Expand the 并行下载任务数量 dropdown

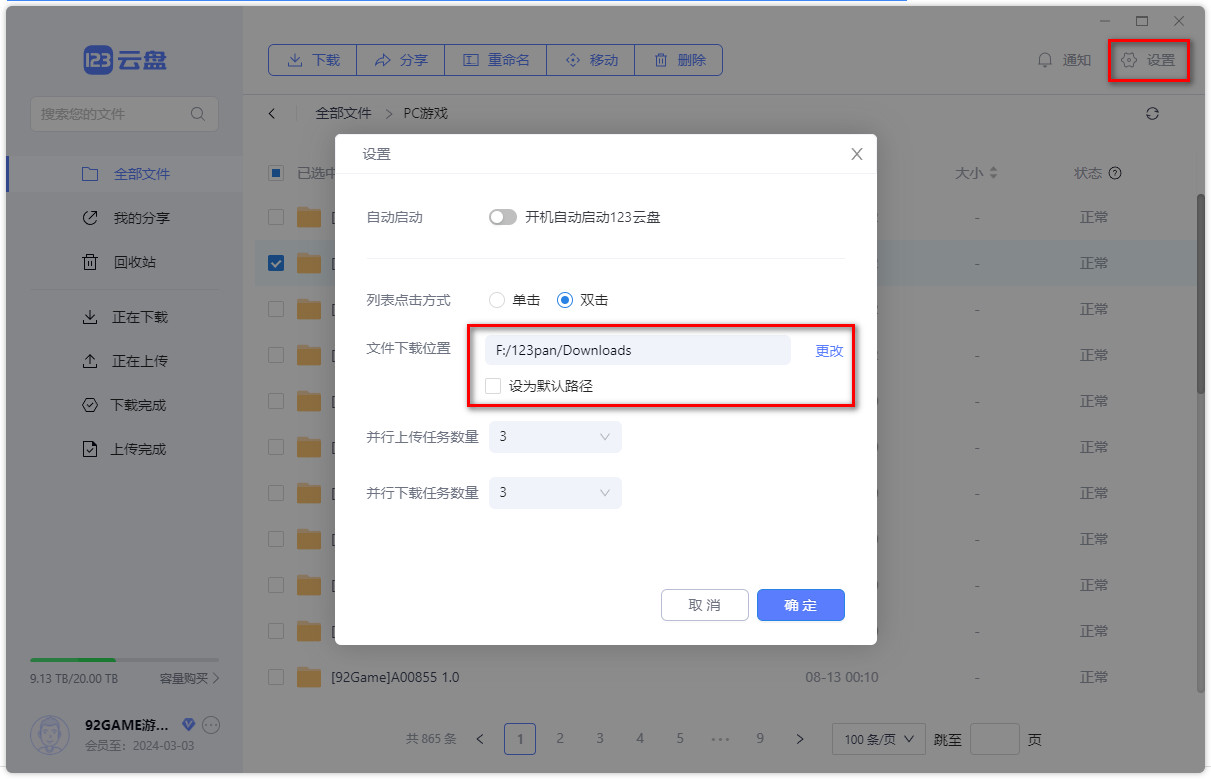point(555,492)
